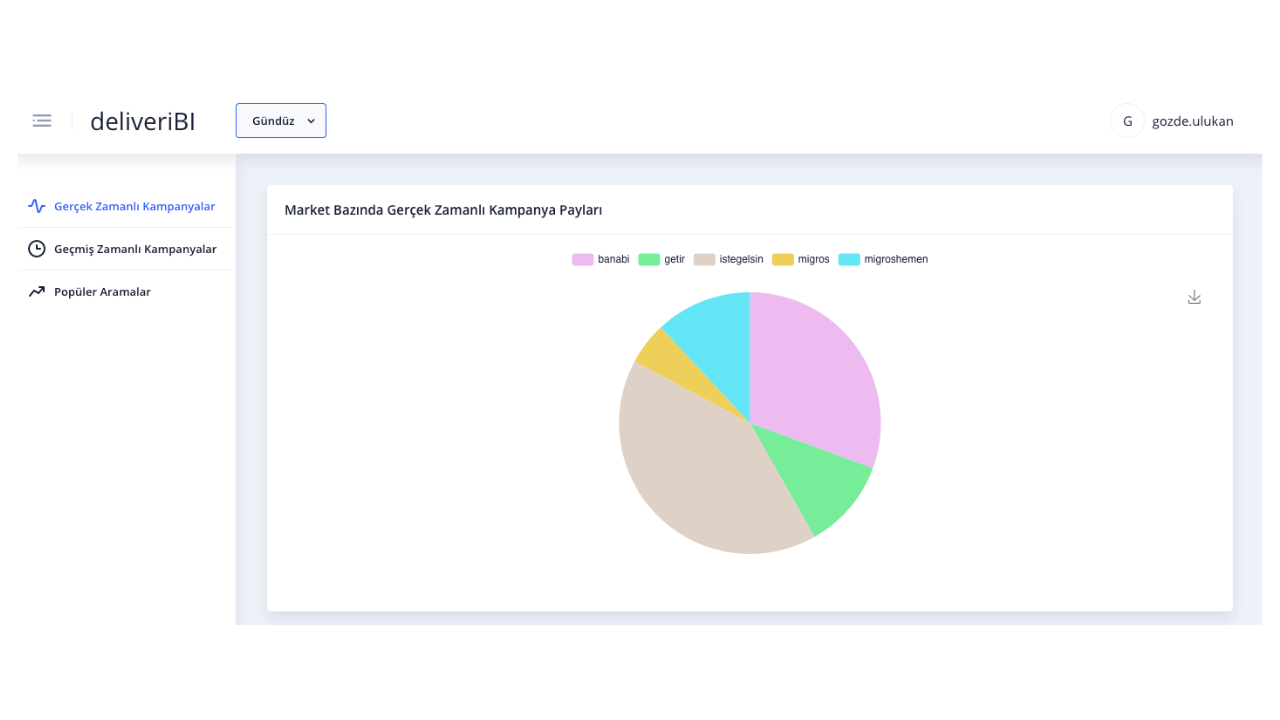Click the download chart icon
The image size is (1280, 720).
[1194, 297]
